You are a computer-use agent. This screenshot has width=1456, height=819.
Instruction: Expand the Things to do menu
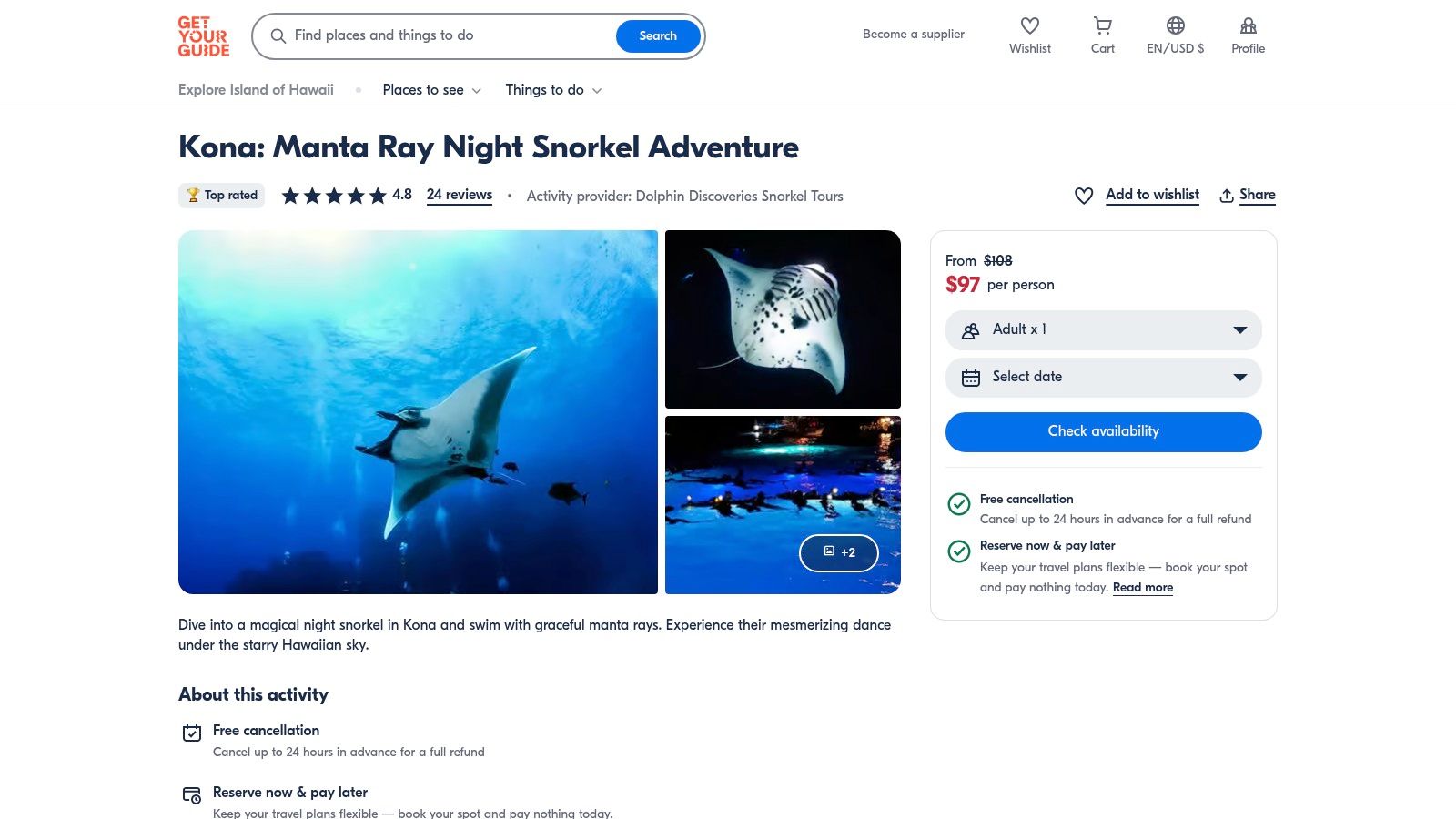(x=553, y=90)
